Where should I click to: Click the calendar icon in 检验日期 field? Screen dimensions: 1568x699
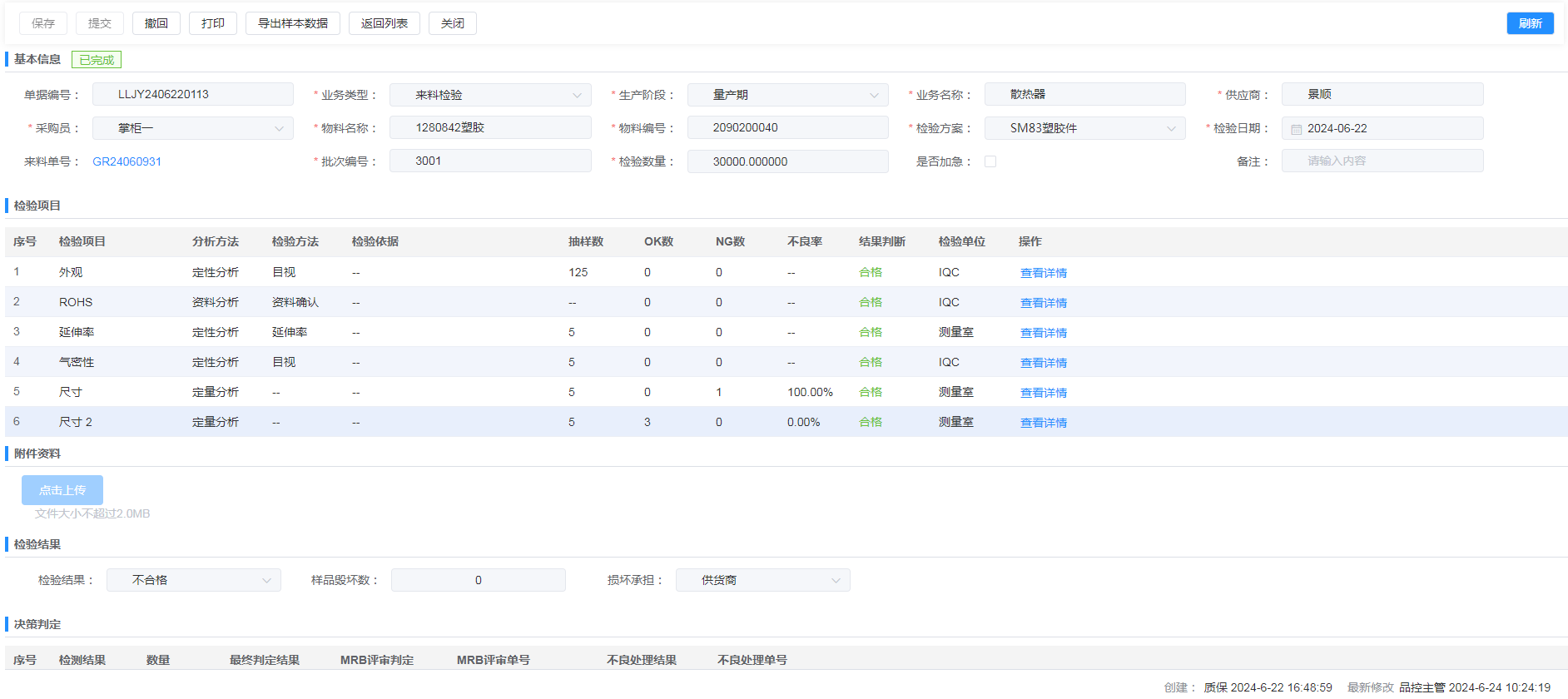coord(1296,129)
